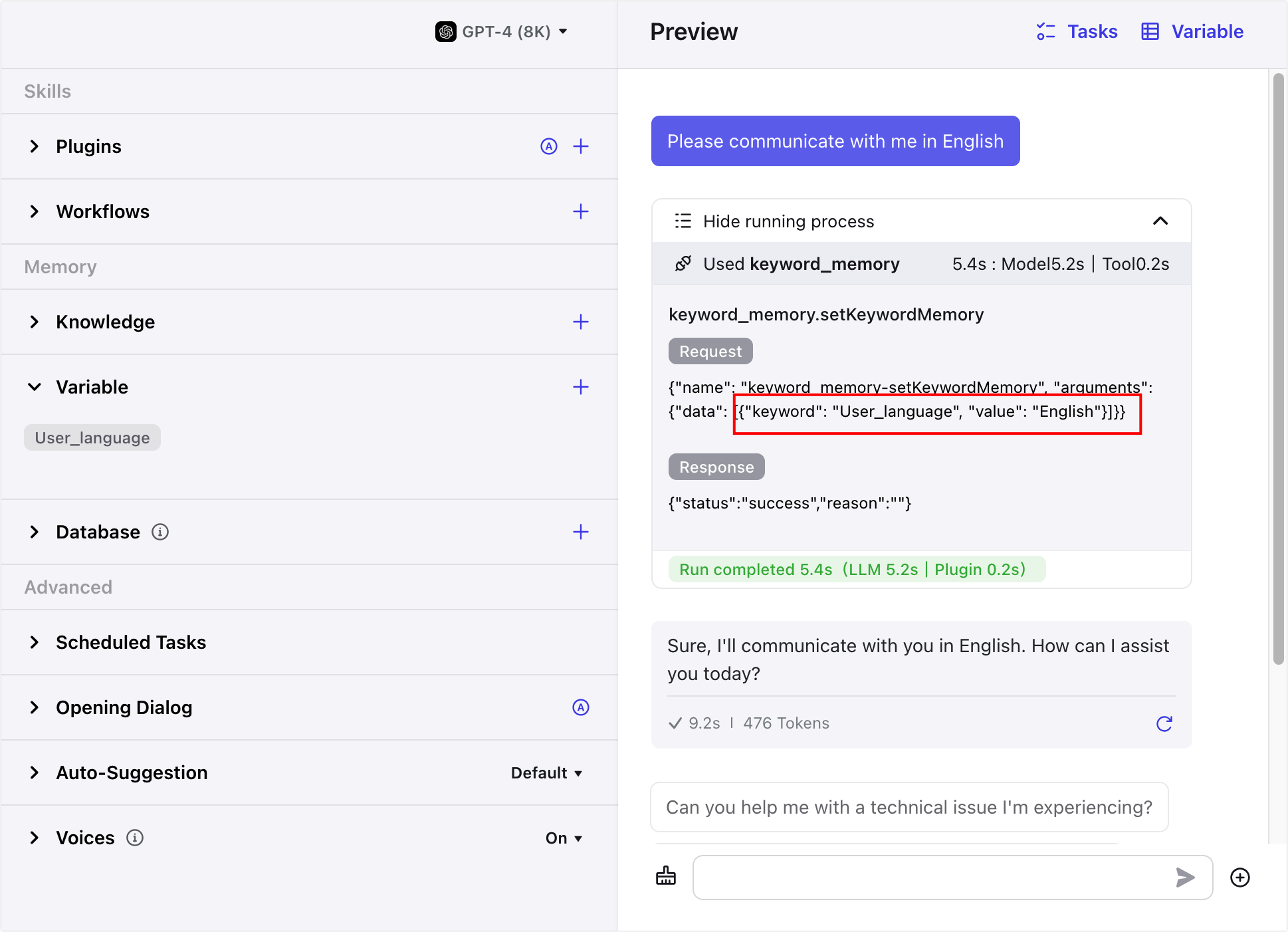Open the Voices On dropdown
This screenshot has width=1288, height=932.
pyautogui.click(x=564, y=838)
